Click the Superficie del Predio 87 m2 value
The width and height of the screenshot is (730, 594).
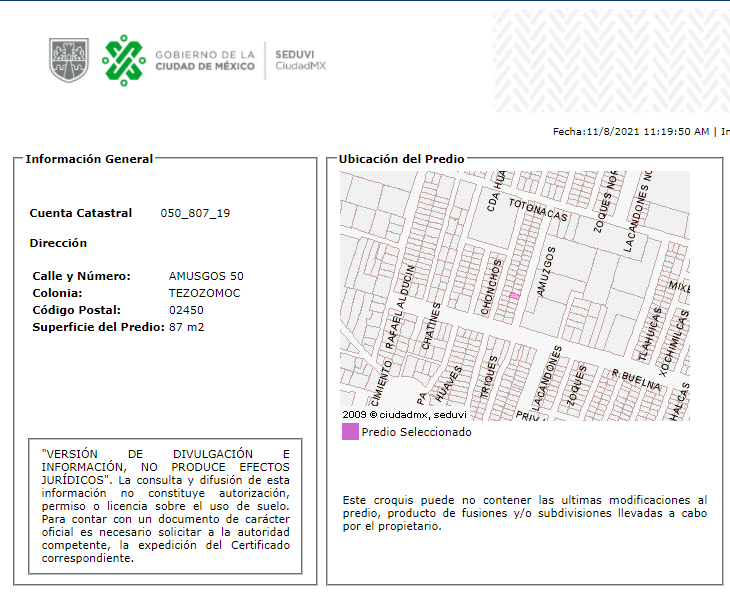pos(187,327)
